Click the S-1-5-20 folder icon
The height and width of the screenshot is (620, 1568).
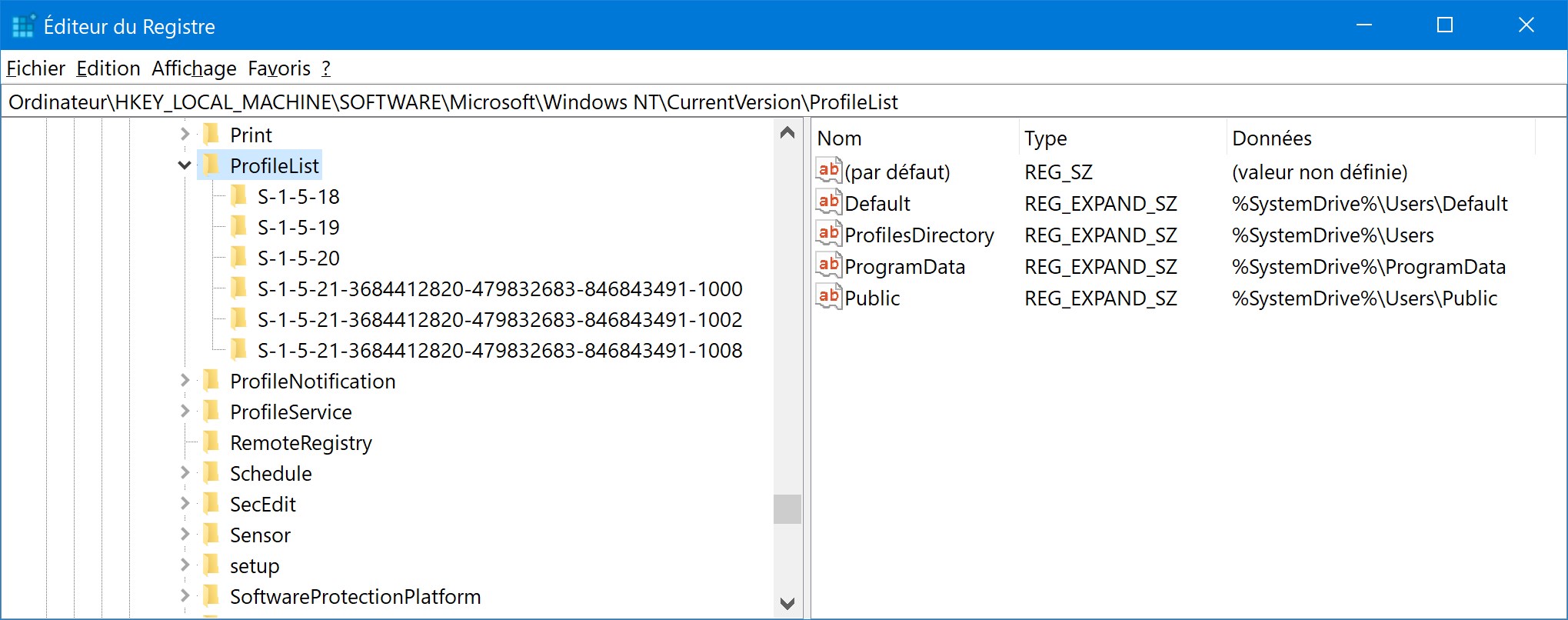coord(239,258)
